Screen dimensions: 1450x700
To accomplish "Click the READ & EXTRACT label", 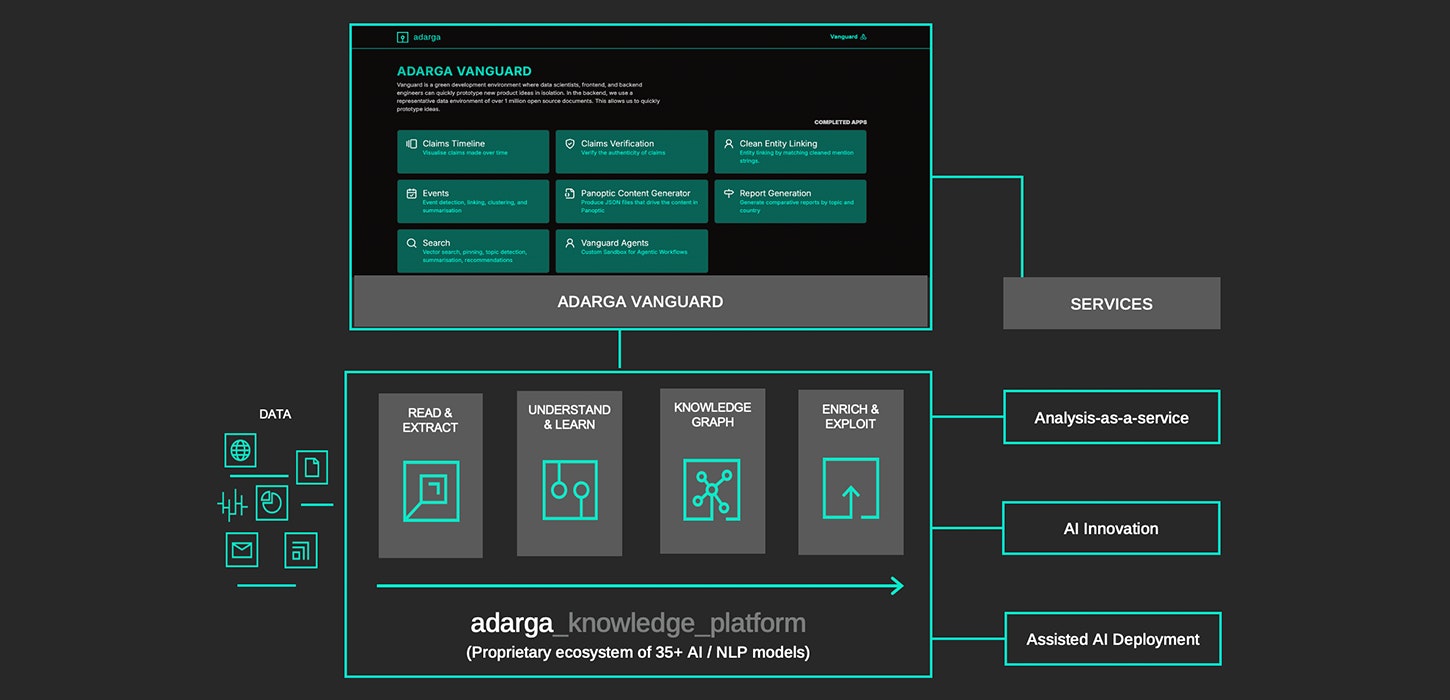I will tap(430, 420).
